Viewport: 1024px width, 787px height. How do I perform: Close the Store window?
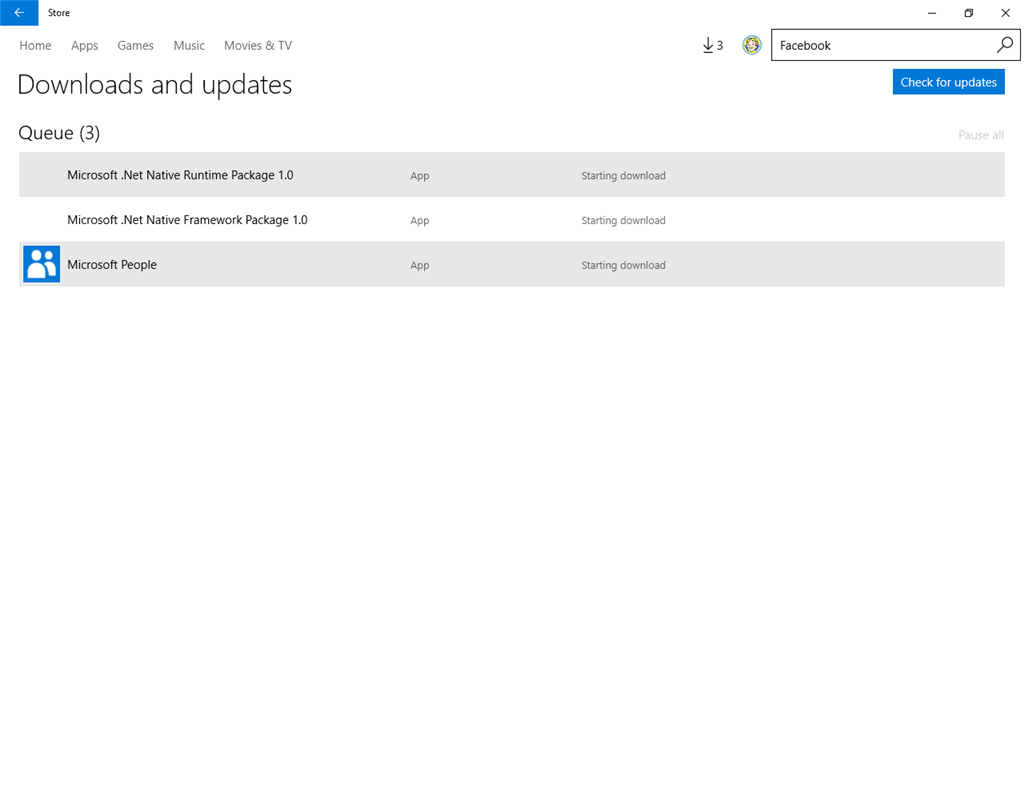click(x=1006, y=13)
